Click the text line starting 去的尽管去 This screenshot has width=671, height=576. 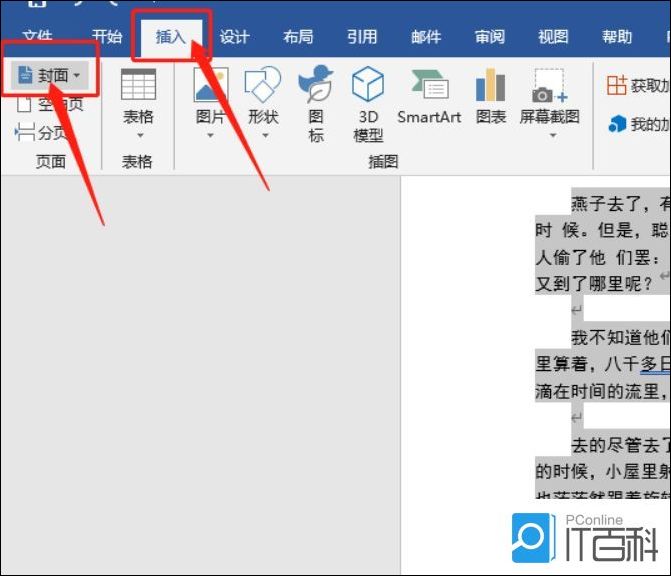pyautogui.click(x=621, y=445)
